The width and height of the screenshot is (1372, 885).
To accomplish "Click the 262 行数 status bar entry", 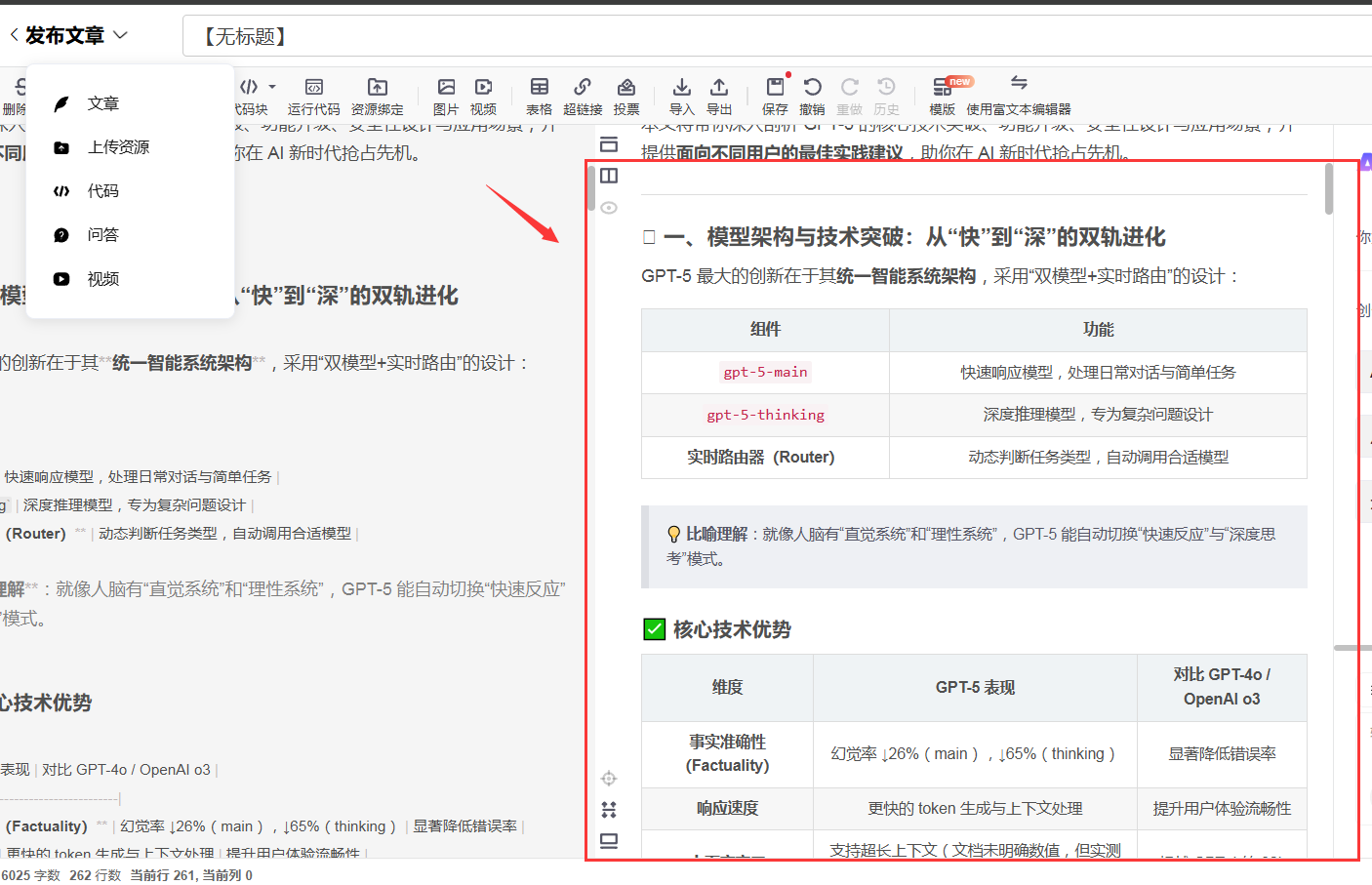I will [x=95, y=875].
